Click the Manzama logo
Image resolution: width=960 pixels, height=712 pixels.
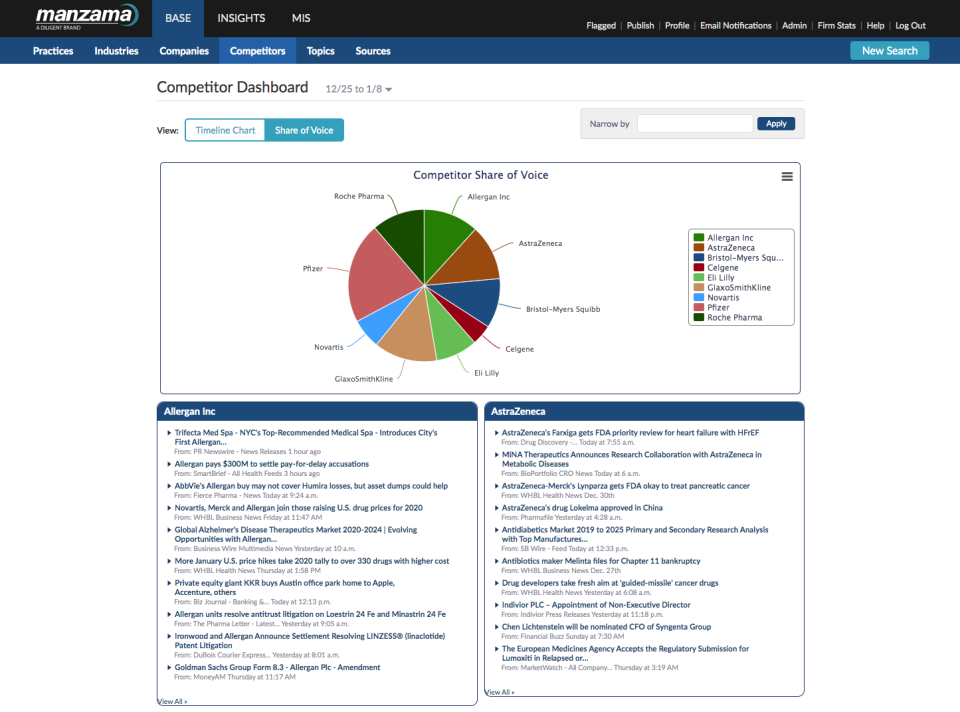pyautogui.click(x=83, y=17)
